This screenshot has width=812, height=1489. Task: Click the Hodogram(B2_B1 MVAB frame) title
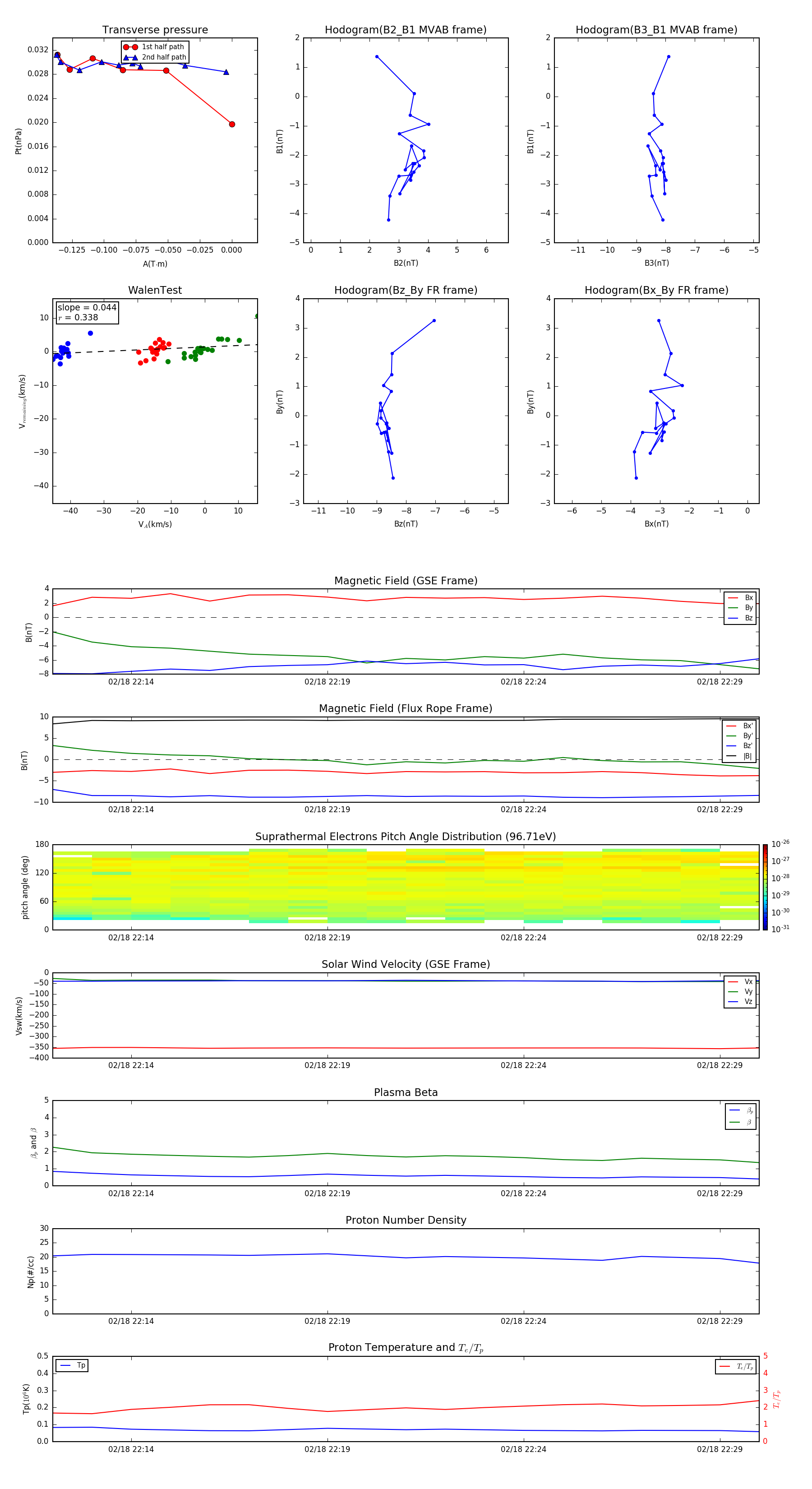click(406, 30)
